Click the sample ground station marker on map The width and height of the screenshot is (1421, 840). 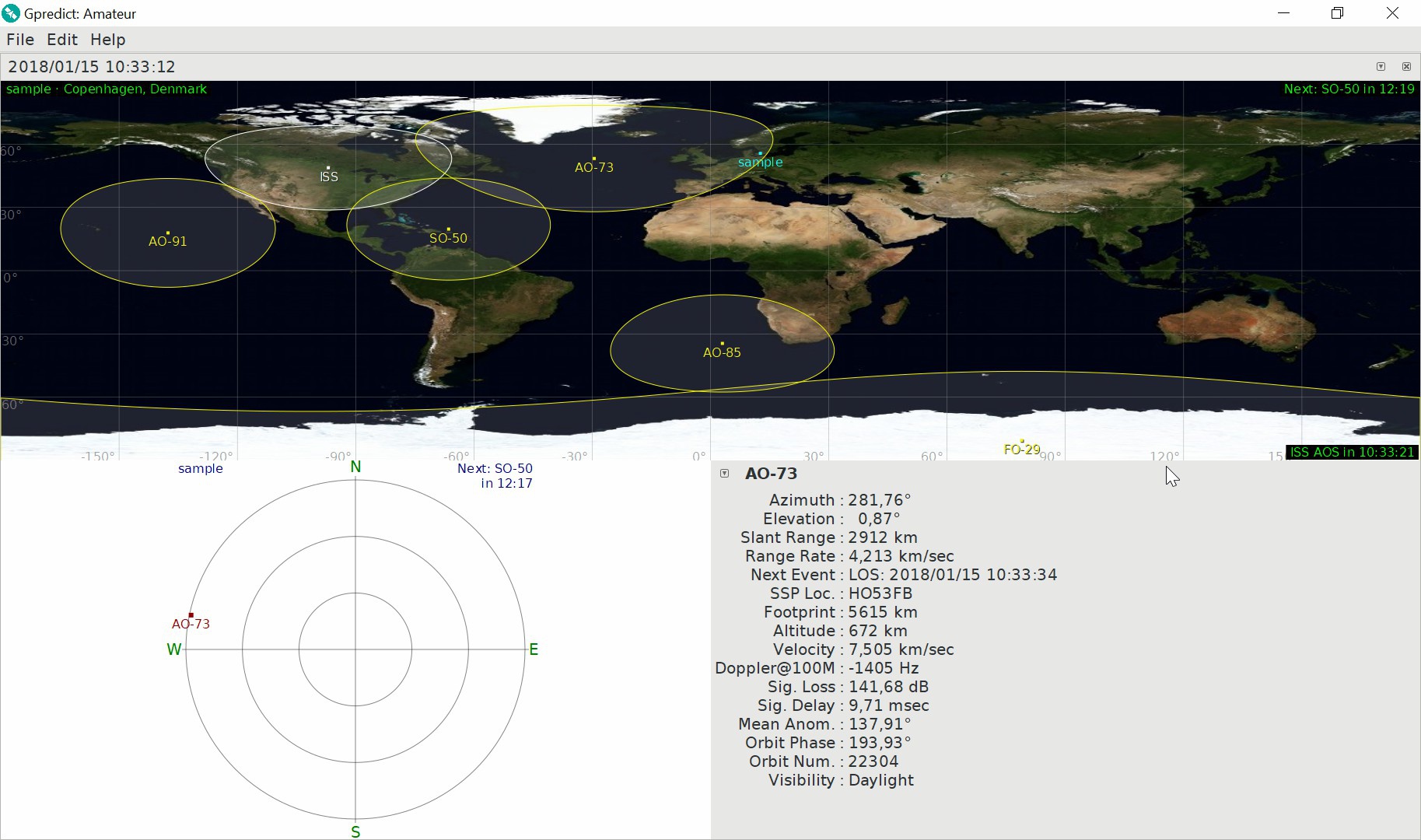(x=760, y=159)
